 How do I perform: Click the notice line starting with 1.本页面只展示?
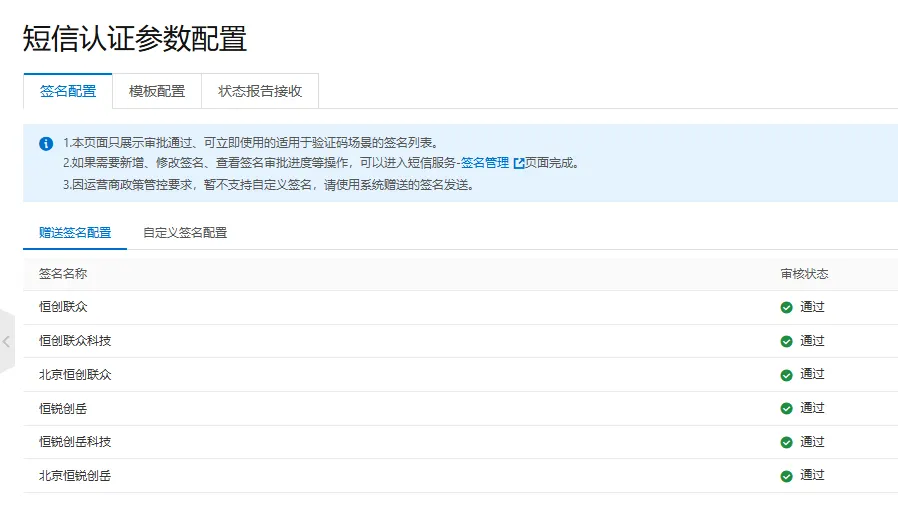coord(251,143)
